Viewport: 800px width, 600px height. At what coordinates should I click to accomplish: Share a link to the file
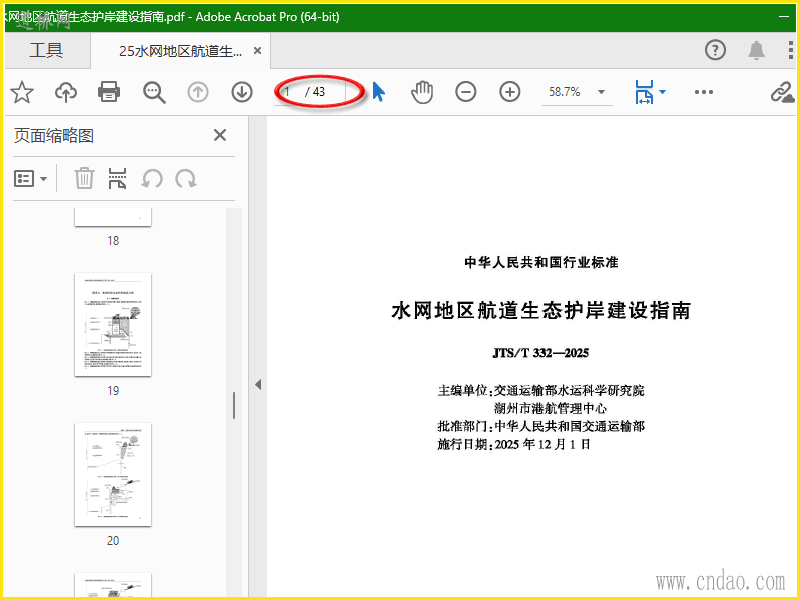(x=782, y=93)
